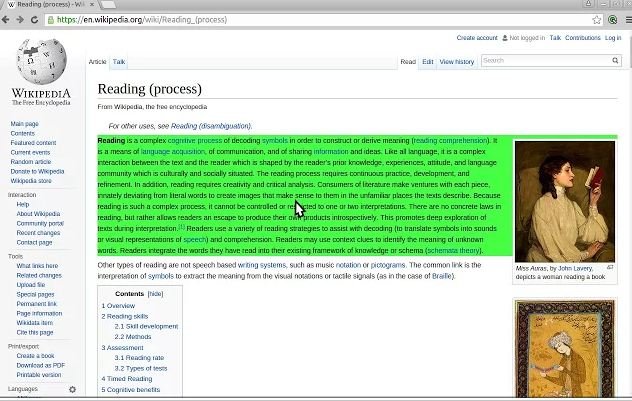632x401 pixels.
Task: Click Random article in sidebar
Action: click(31, 162)
